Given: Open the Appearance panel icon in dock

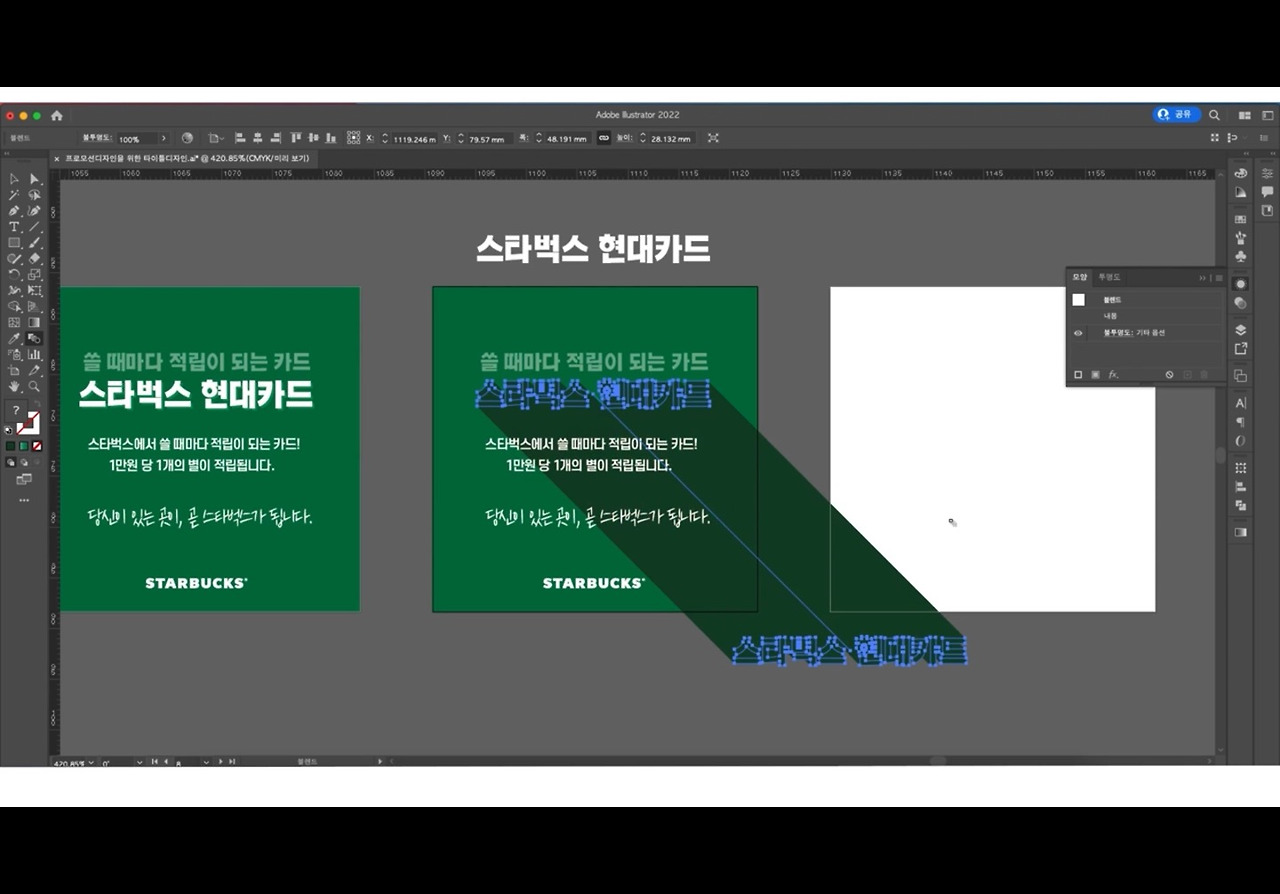Looking at the screenshot, I should (1241, 283).
